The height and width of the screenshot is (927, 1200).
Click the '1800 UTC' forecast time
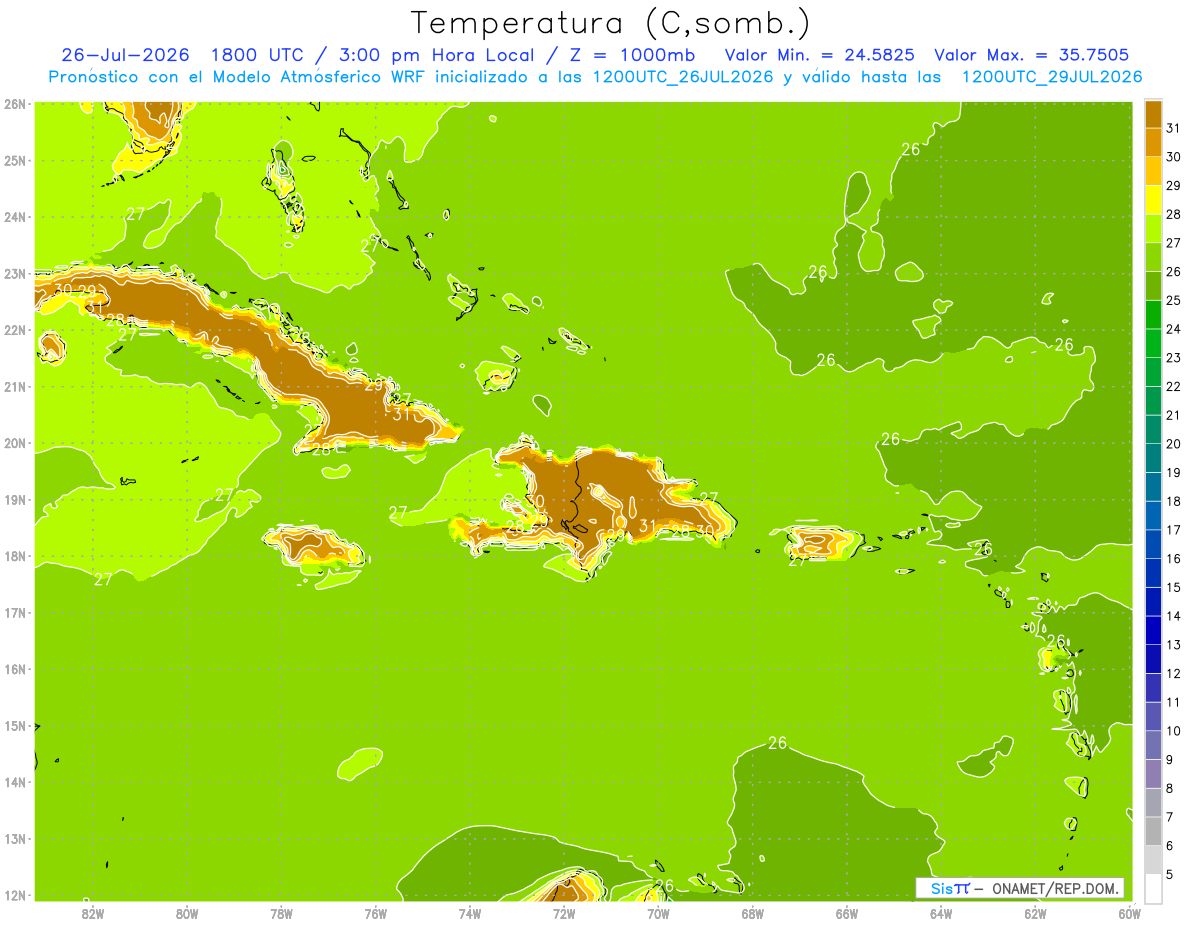pos(259,55)
